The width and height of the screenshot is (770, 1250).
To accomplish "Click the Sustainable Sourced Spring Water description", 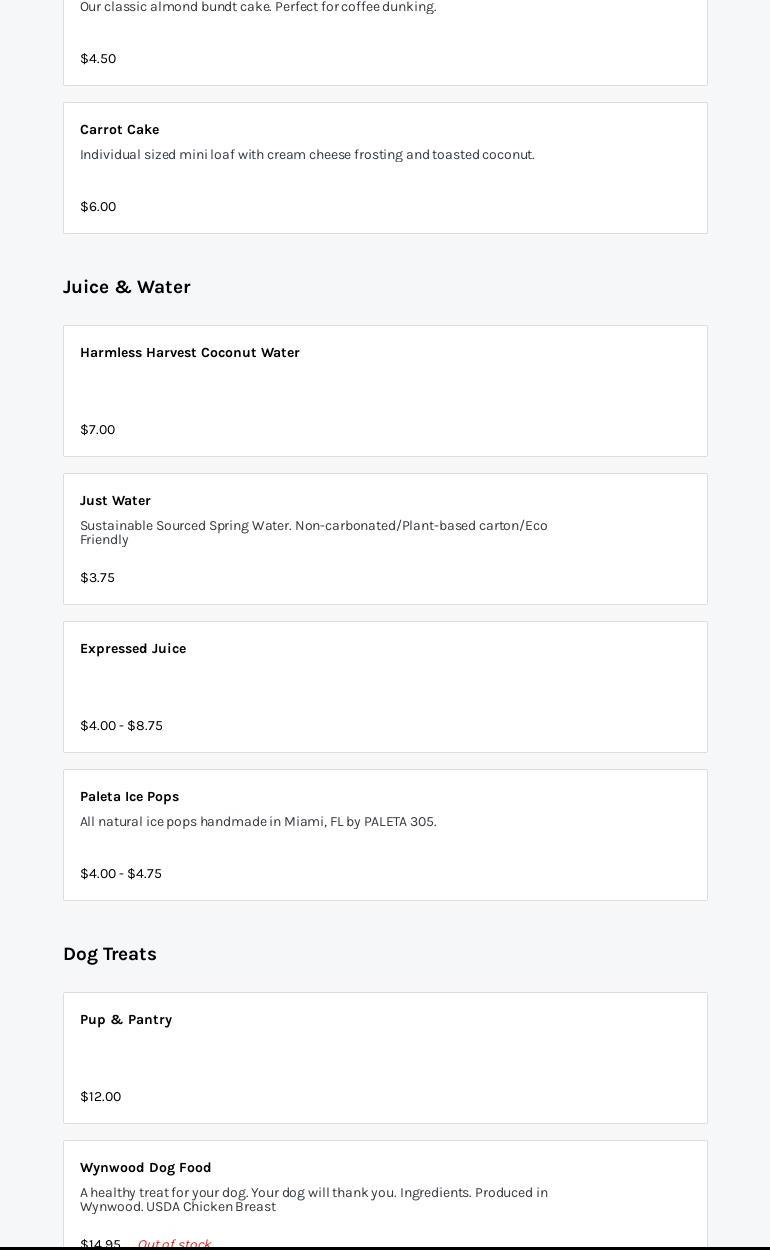I will (313, 532).
